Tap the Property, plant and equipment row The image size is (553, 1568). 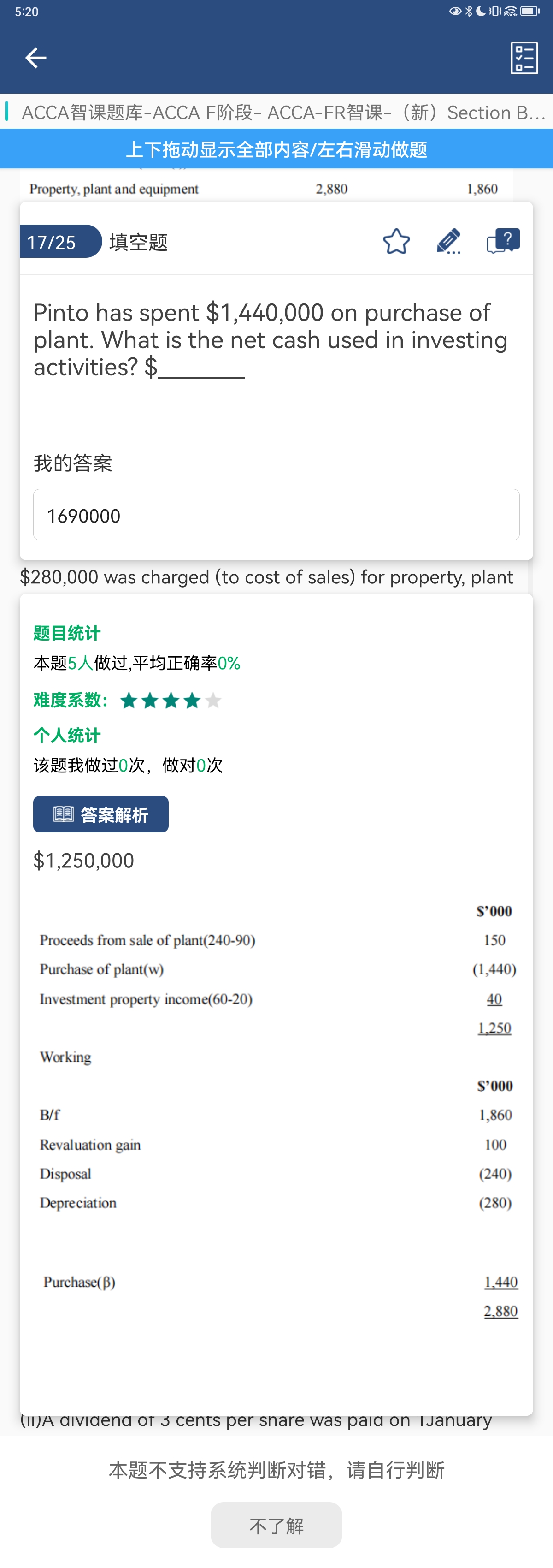pyautogui.click(x=265, y=189)
